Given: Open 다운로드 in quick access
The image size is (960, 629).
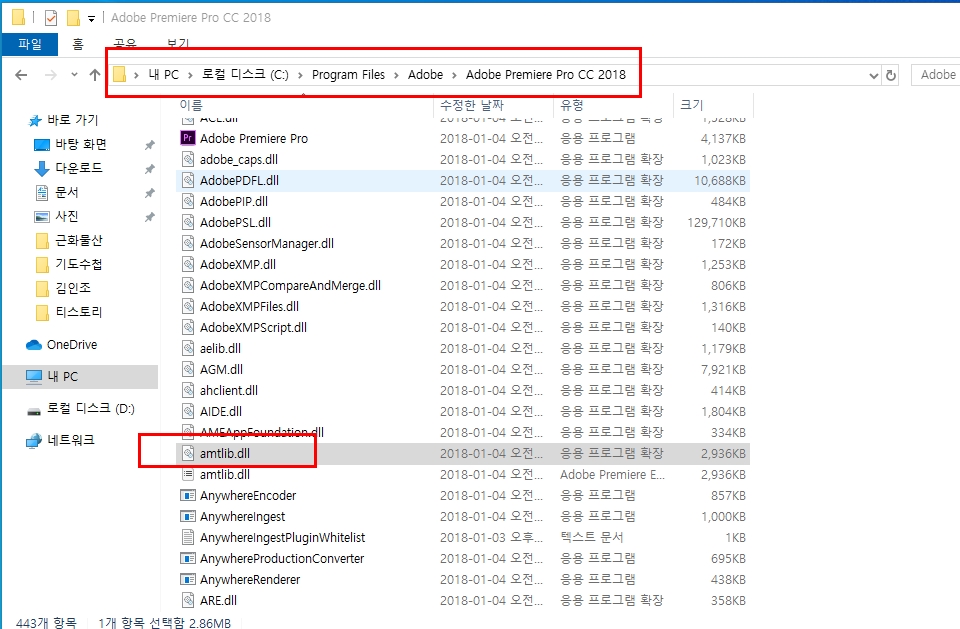Looking at the screenshot, I should 78,168.
